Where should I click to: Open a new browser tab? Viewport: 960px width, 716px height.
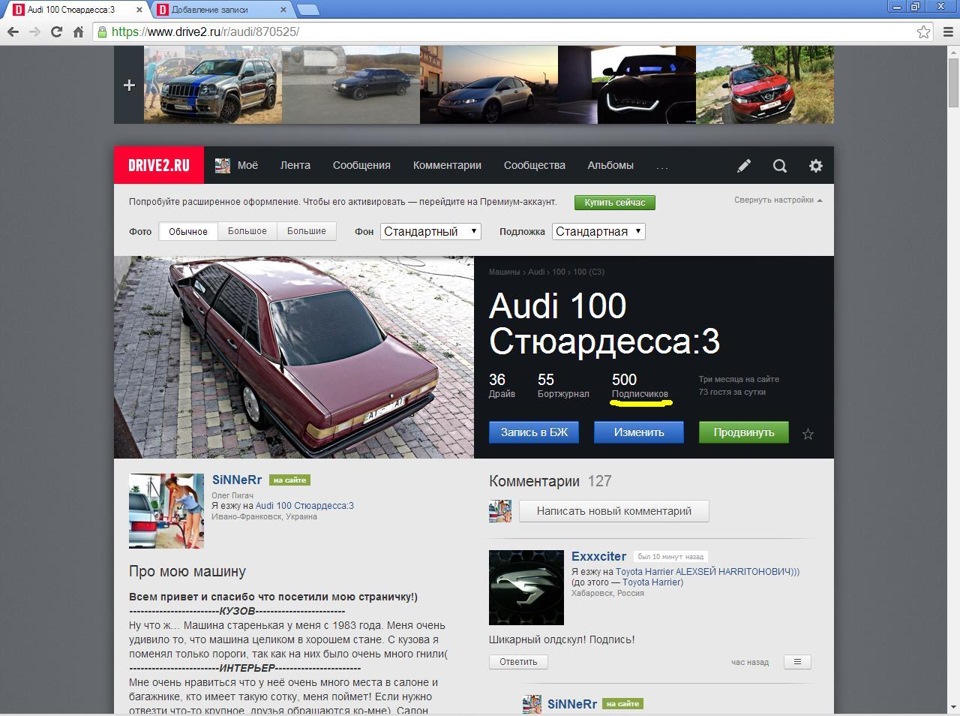click(308, 10)
